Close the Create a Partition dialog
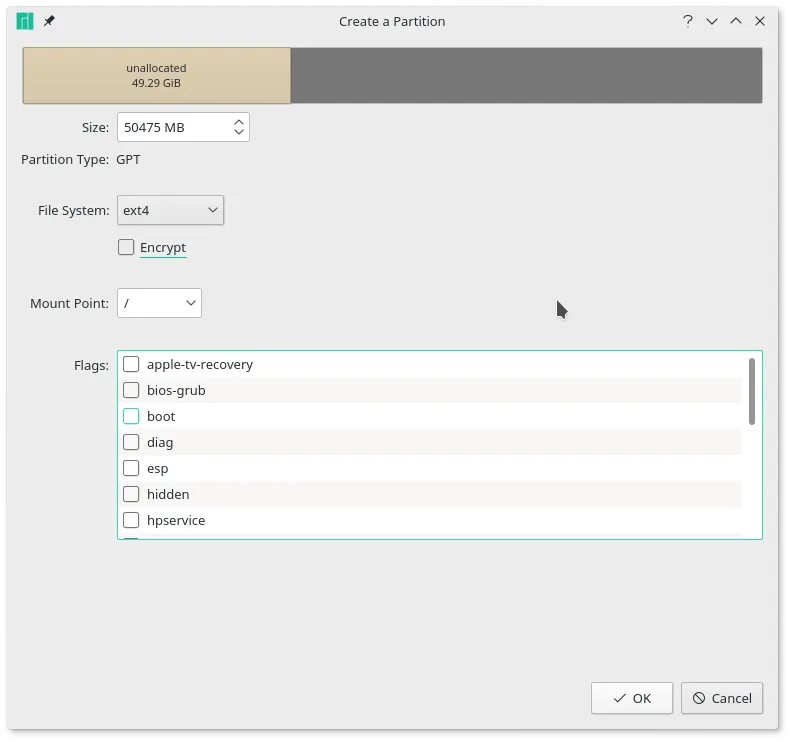The width and height of the screenshot is (791, 742). coord(761,21)
